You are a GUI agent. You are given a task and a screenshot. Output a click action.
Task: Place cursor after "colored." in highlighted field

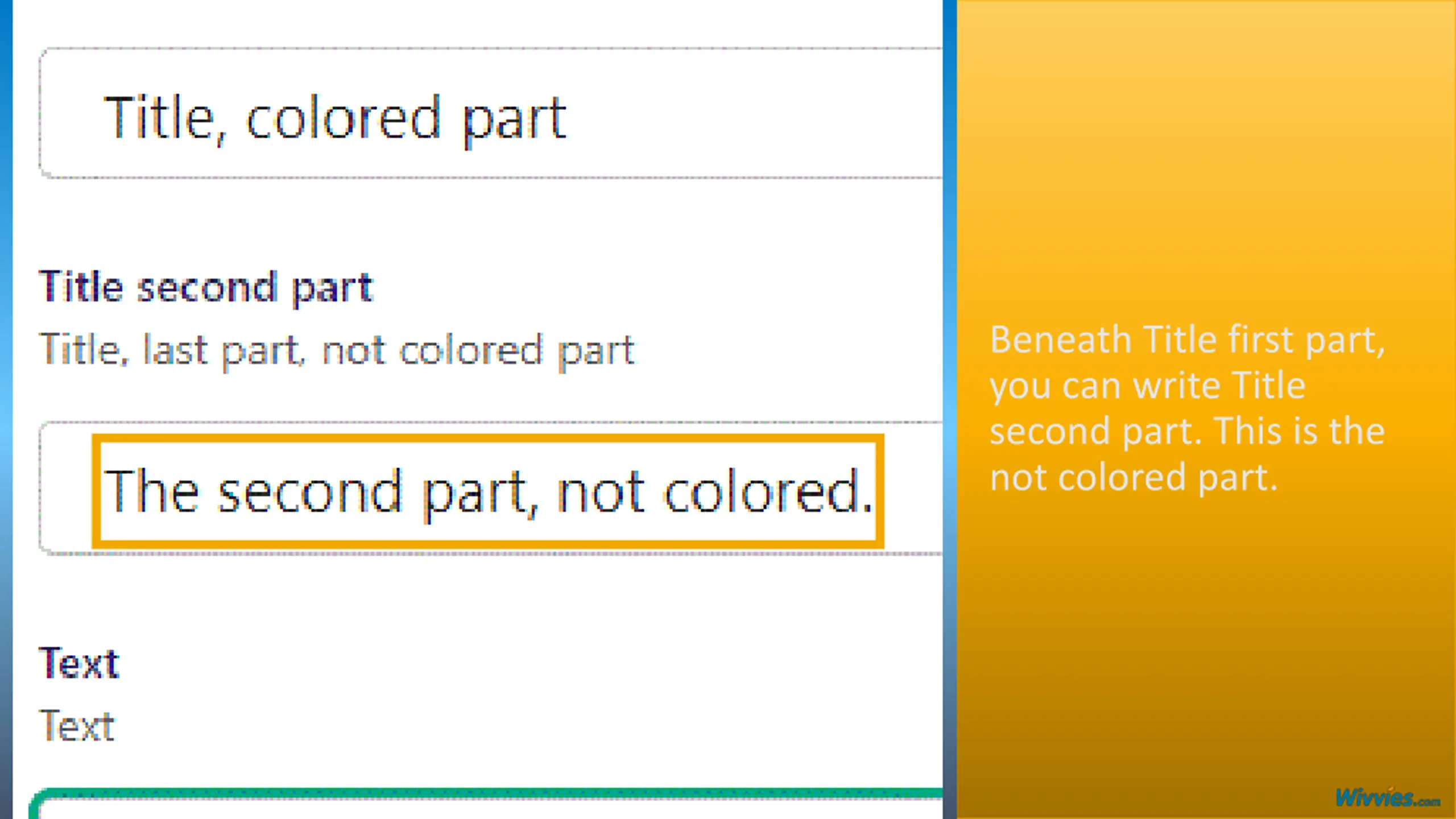click(874, 491)
